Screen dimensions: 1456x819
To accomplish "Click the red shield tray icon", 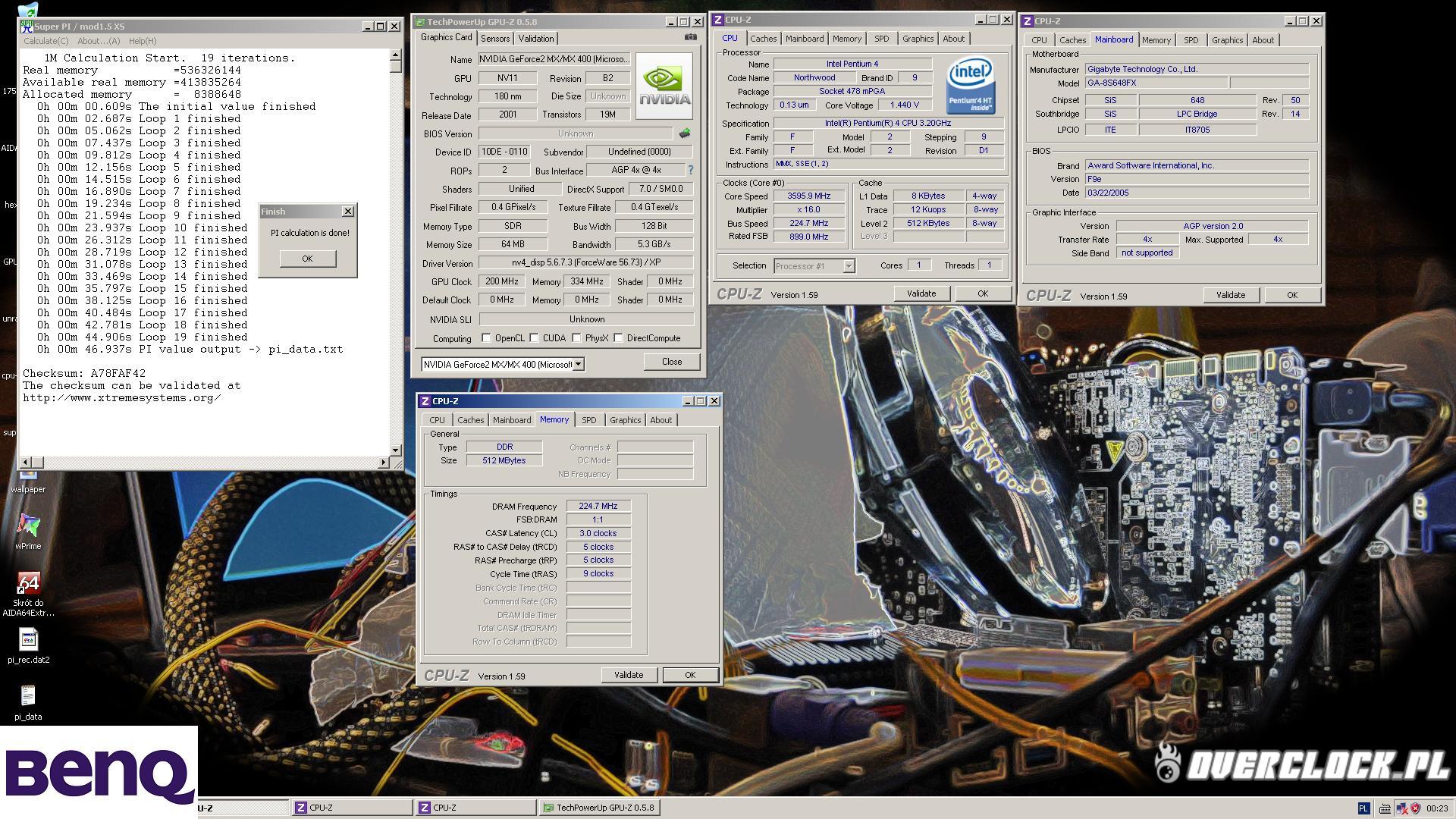I will point(1415,808).
